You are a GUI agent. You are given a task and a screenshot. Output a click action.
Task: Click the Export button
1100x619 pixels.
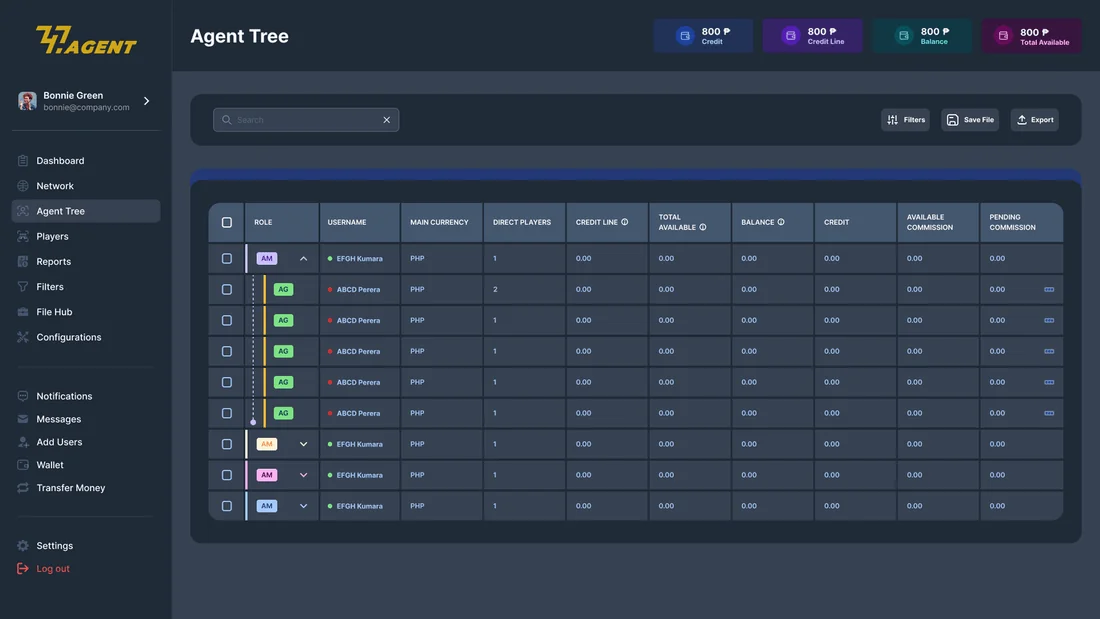point(1035,120)
